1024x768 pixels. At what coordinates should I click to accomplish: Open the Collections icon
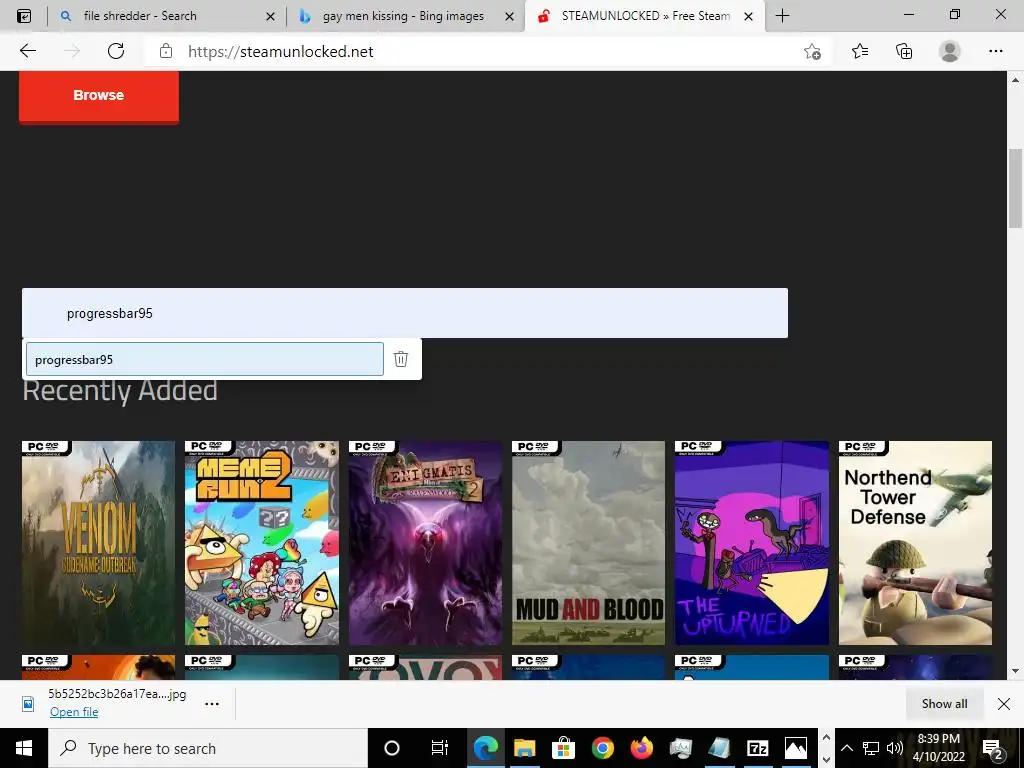click(x=904, y=51)
